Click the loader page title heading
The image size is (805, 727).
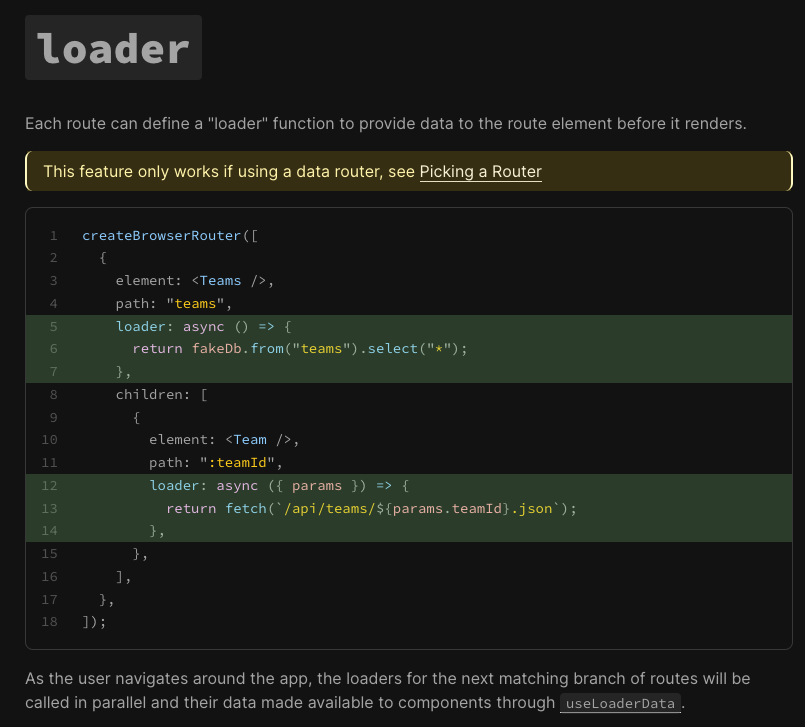(x=112, y=46)
